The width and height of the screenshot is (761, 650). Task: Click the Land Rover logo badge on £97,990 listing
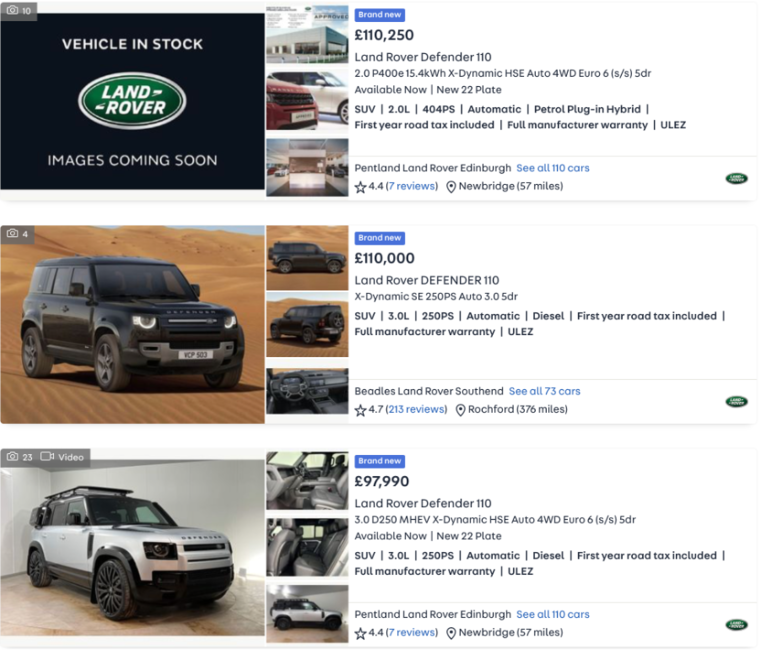[x=736, y=625]
